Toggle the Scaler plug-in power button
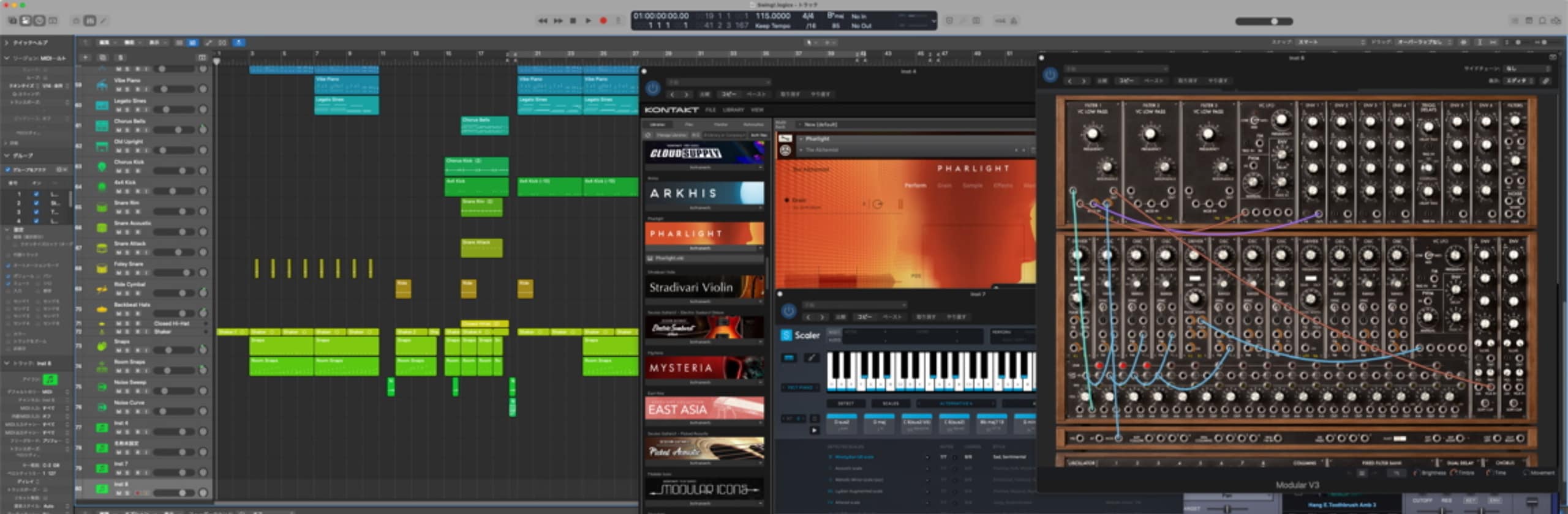 pos(788,311)
